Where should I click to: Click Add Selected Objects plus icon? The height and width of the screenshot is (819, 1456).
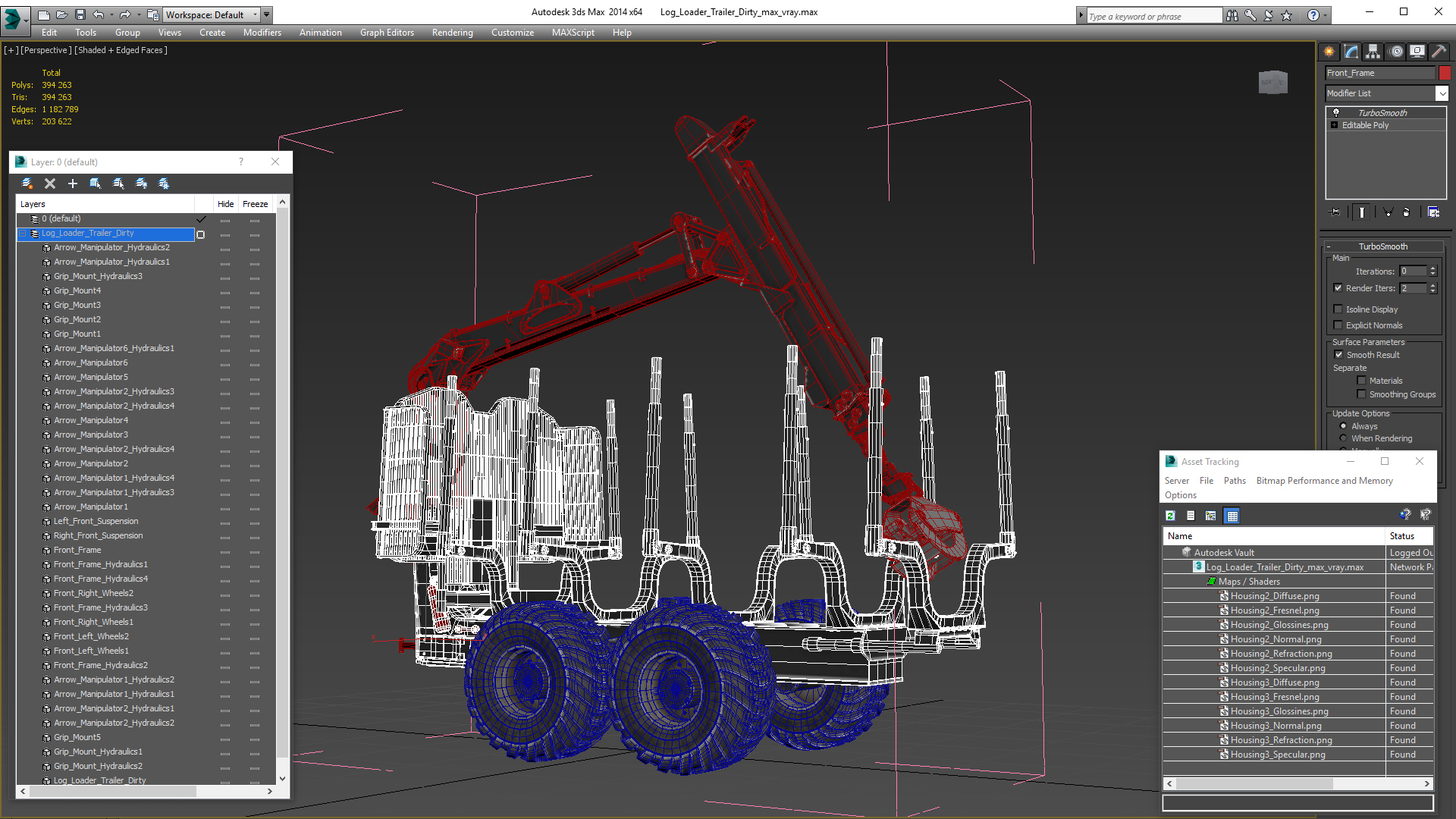(x=73, y=184)
